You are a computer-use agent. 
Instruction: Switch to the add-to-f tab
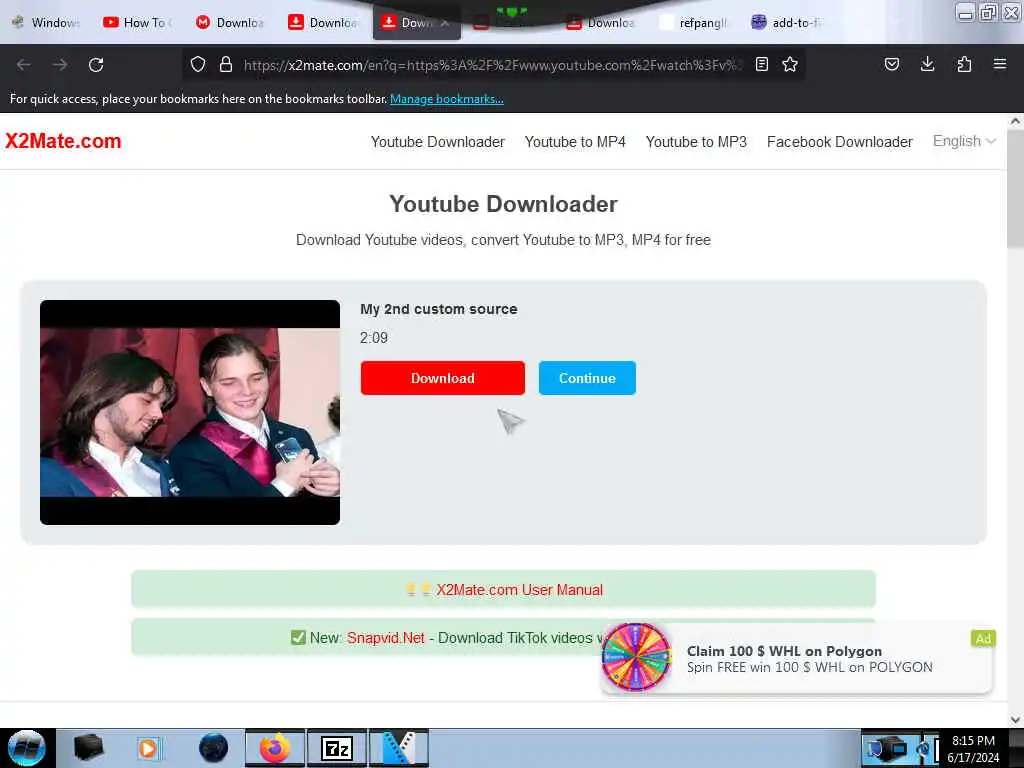(788, 23)
